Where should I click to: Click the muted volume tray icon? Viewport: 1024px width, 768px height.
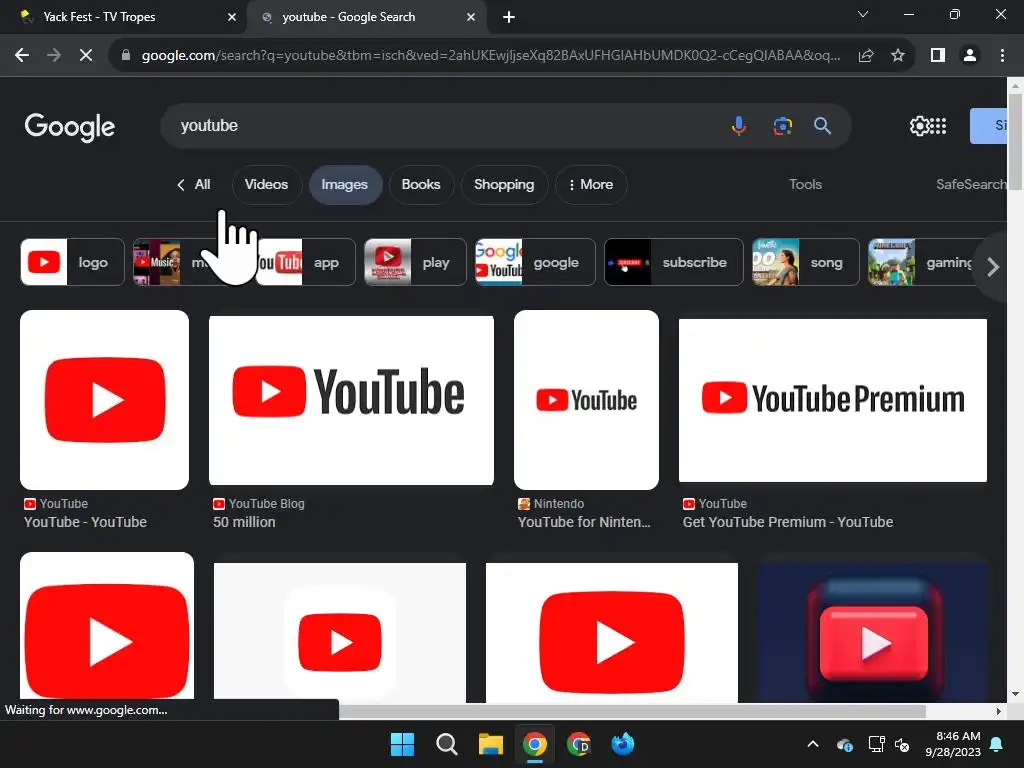coord(902,744)
